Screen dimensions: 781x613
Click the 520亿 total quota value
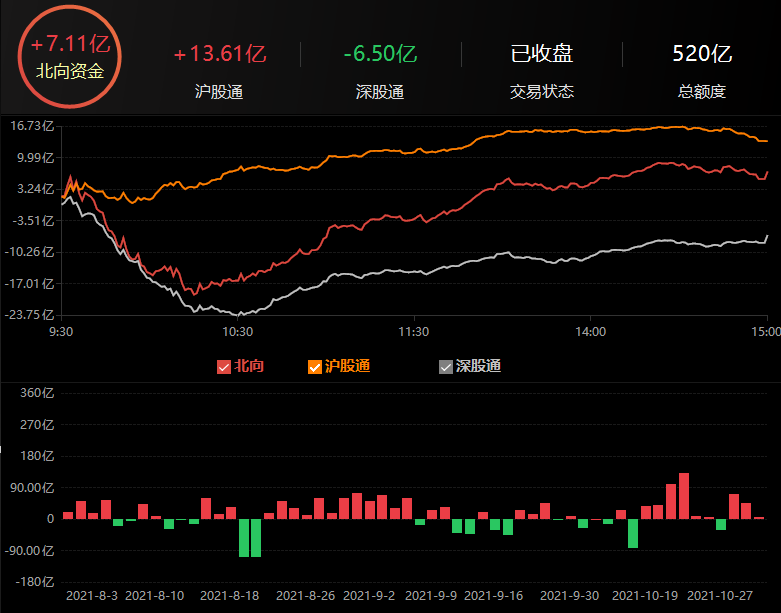[x=702, y=54]
